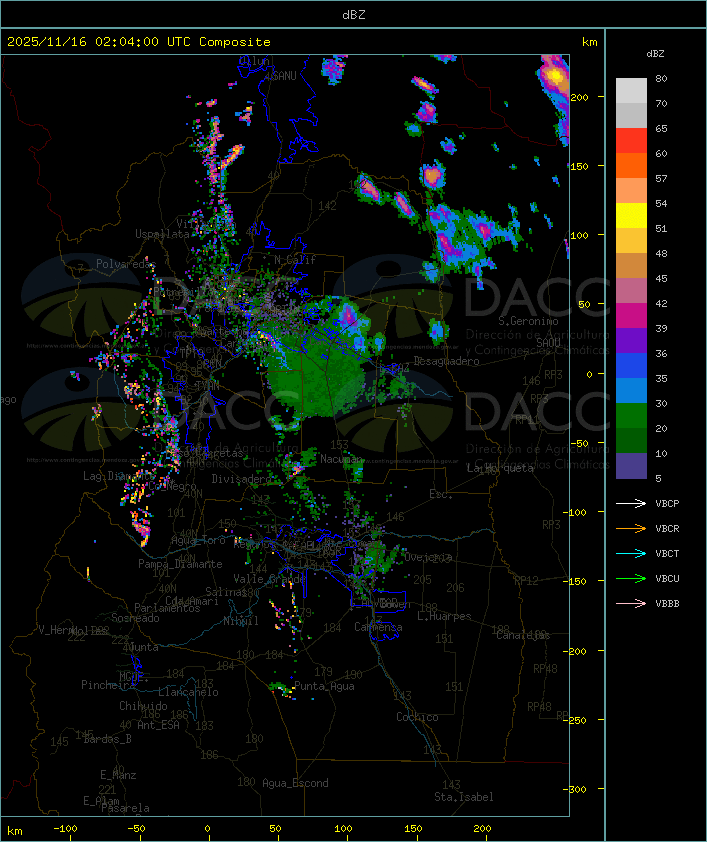Pick the red 60-65 dBZ legend swatch

631,140
